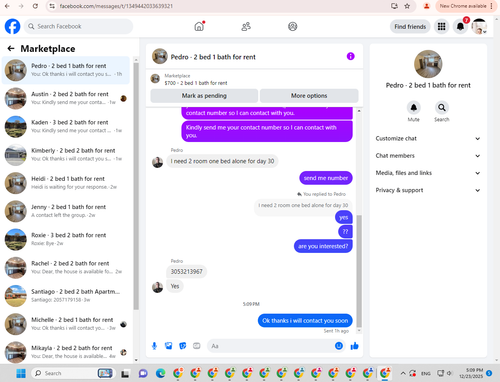
Task: Open Kaden - 3 bed 2 bath conversation
Action: (66, 127)
